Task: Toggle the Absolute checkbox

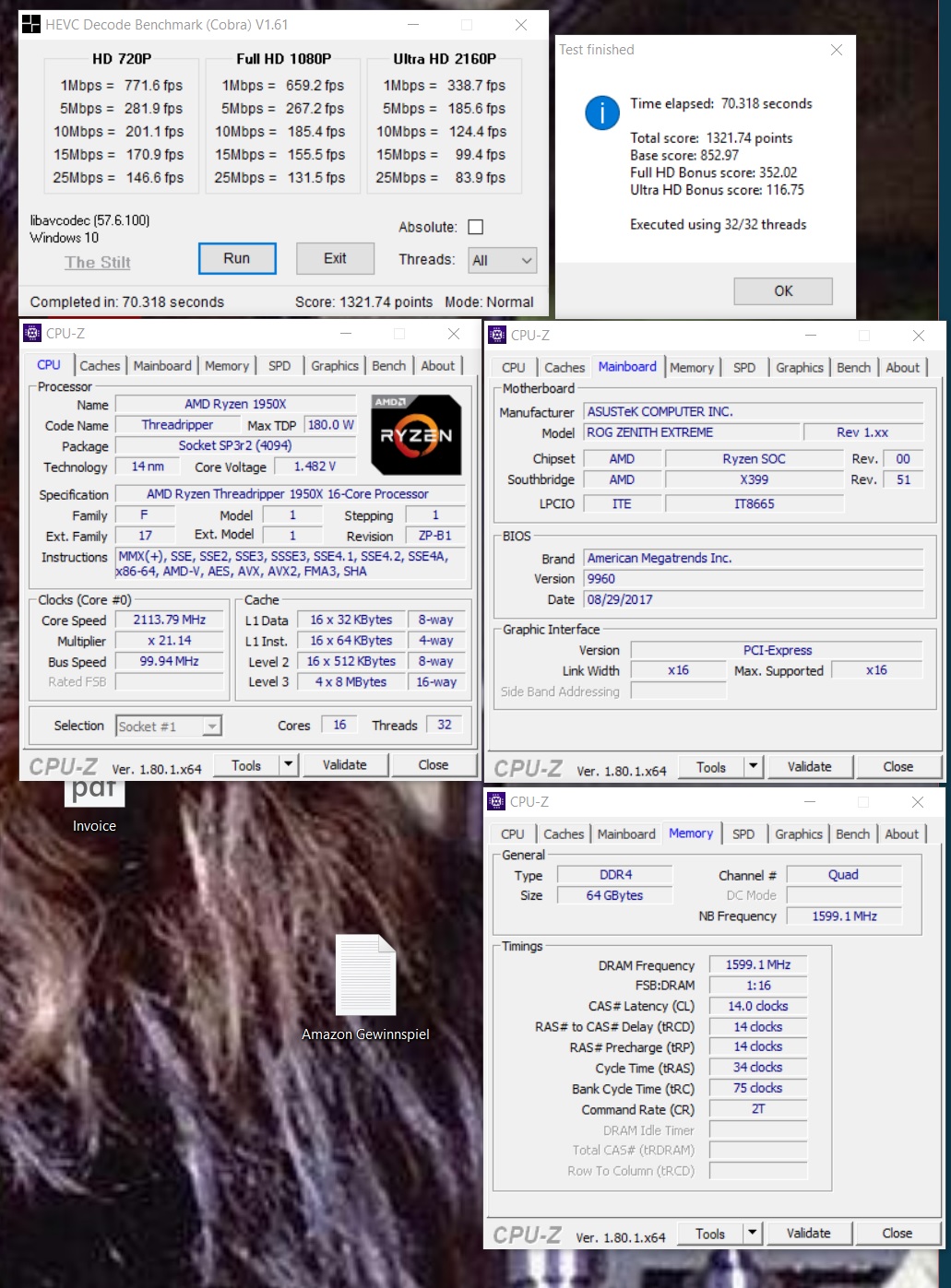Action: tap(476, 227)
